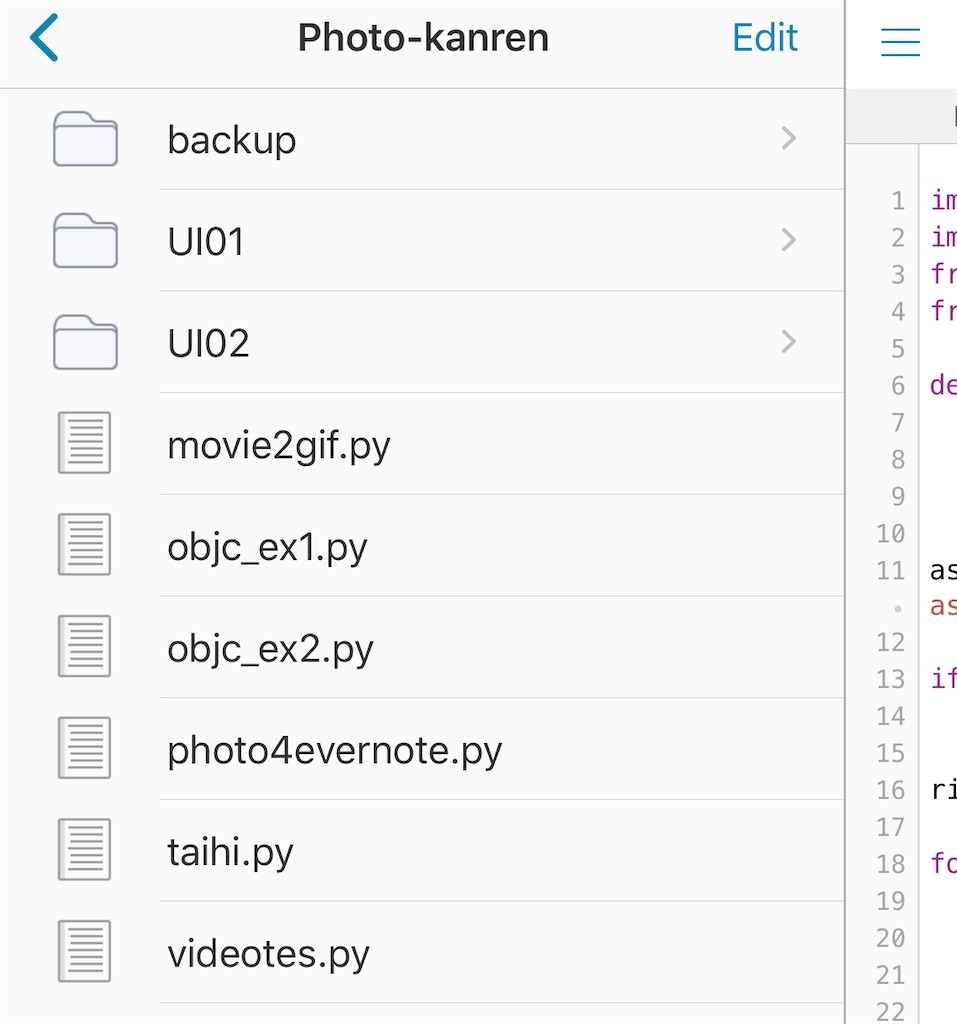Image resolution: width=957 pixels, height=1024 pixels.
Task: Open objc_ex2.py file
Action: click(422, 647)
